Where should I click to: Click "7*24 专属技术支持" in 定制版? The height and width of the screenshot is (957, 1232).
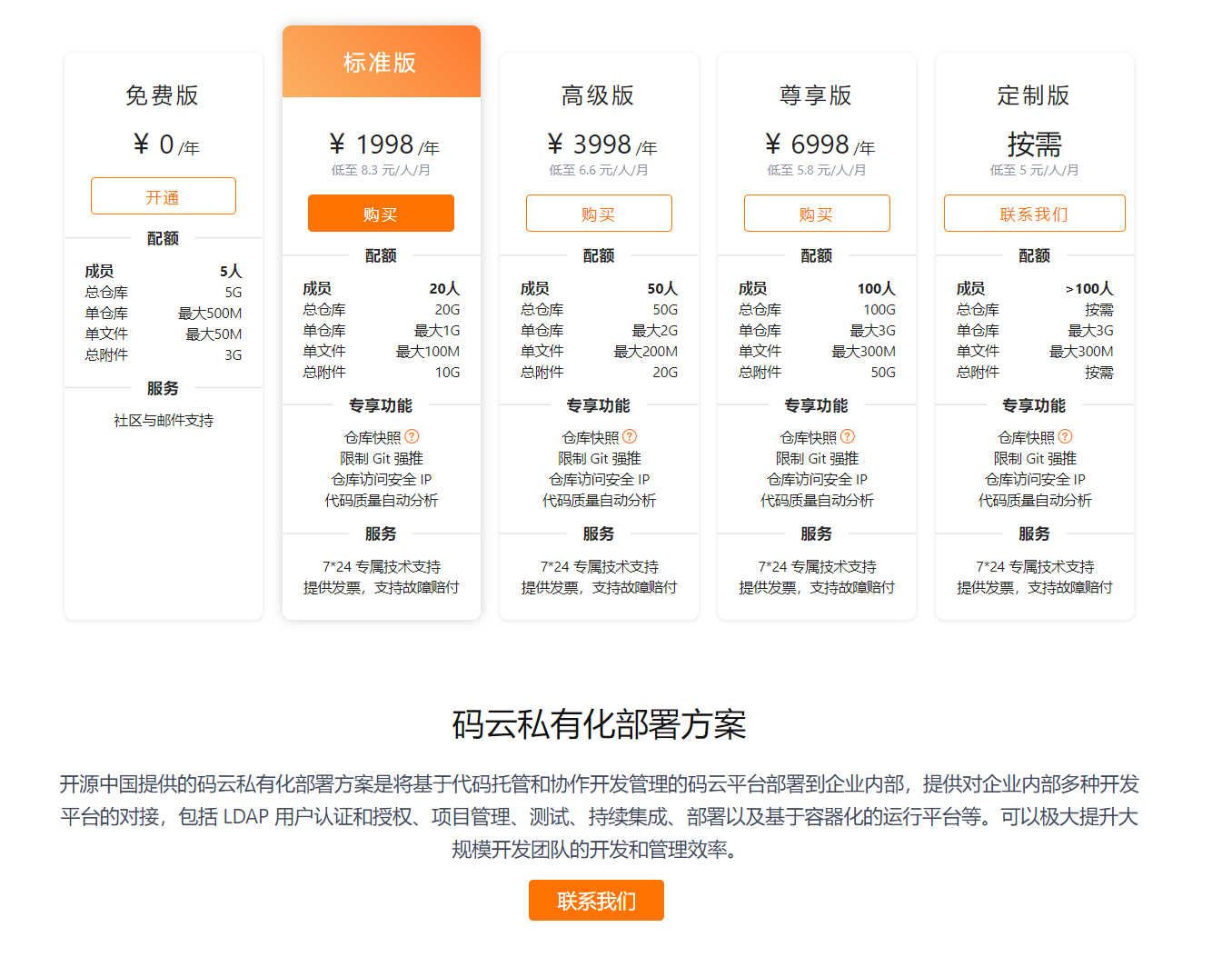click(x=1035, y=567)
